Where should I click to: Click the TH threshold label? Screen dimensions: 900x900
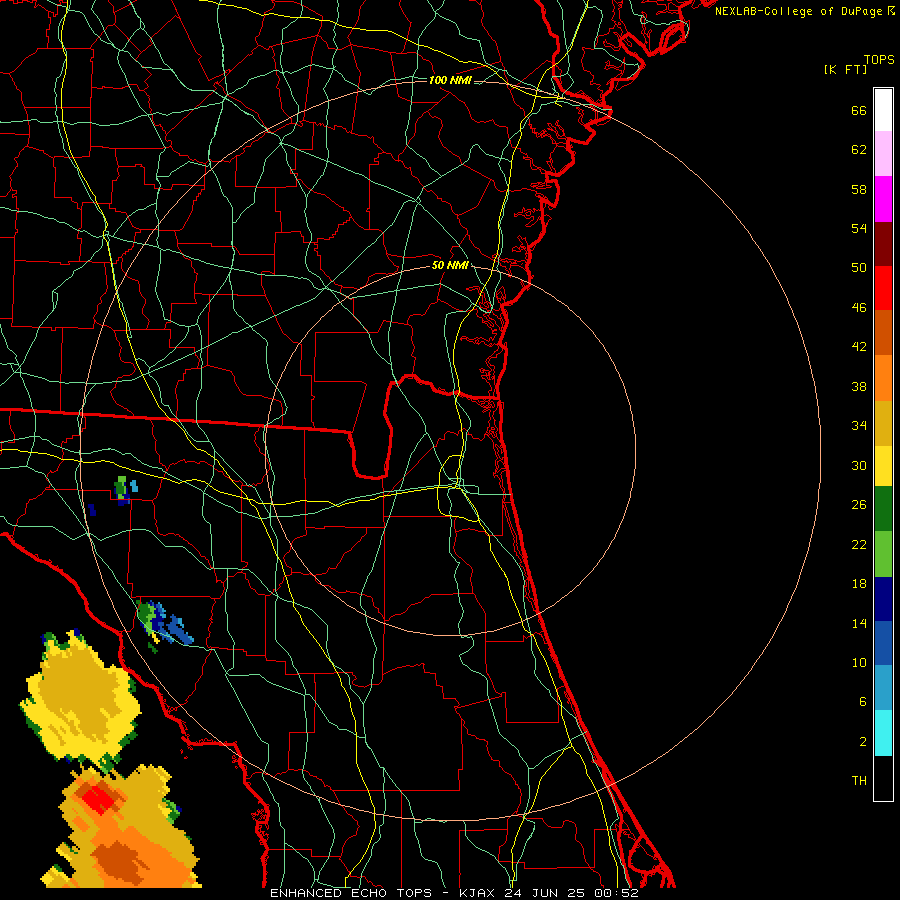[859, 781]
